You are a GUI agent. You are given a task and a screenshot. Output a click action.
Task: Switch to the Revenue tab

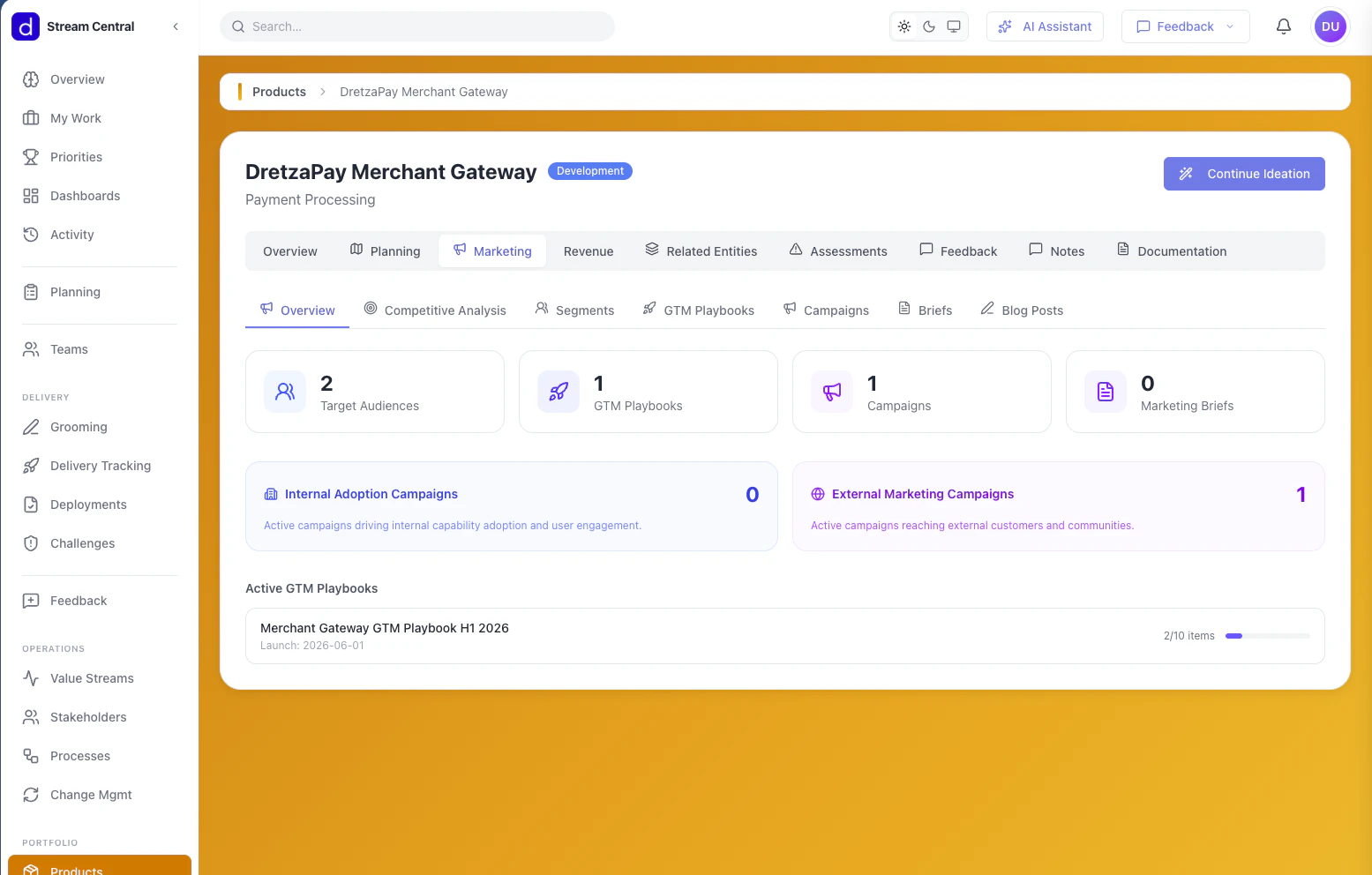[589, 251]
